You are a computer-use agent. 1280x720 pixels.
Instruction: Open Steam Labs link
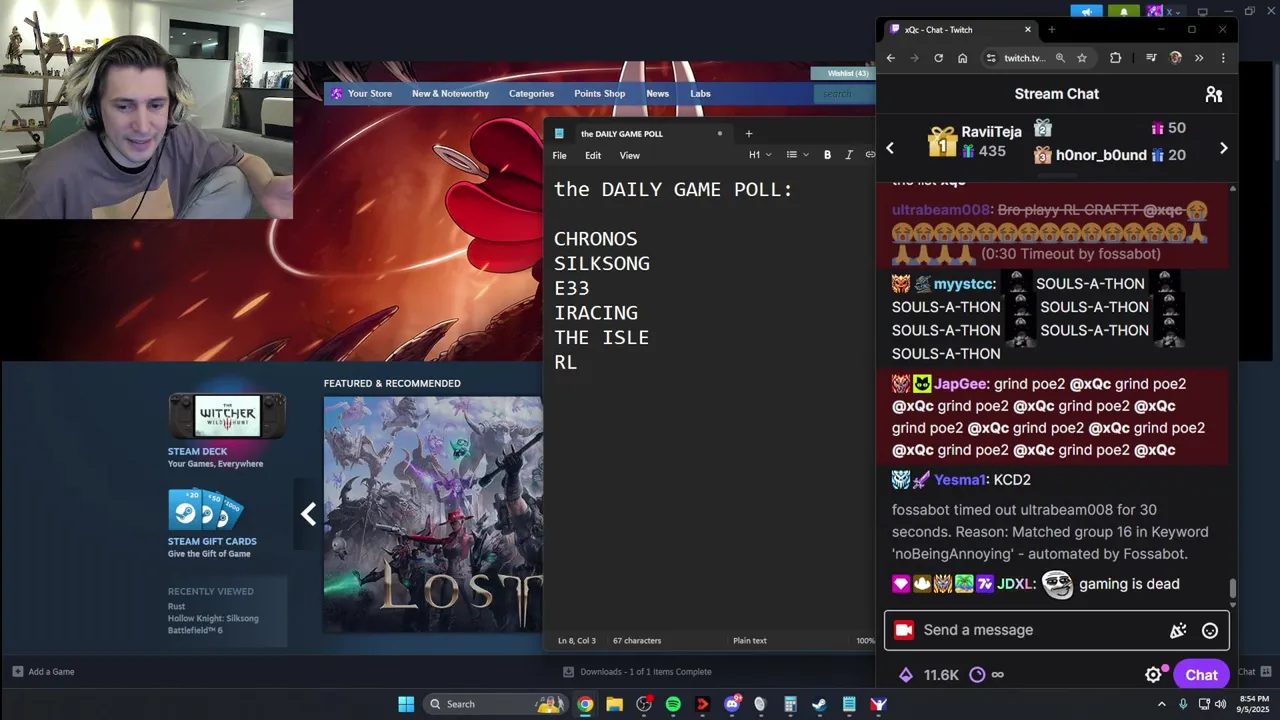click(x=700, y=94)
